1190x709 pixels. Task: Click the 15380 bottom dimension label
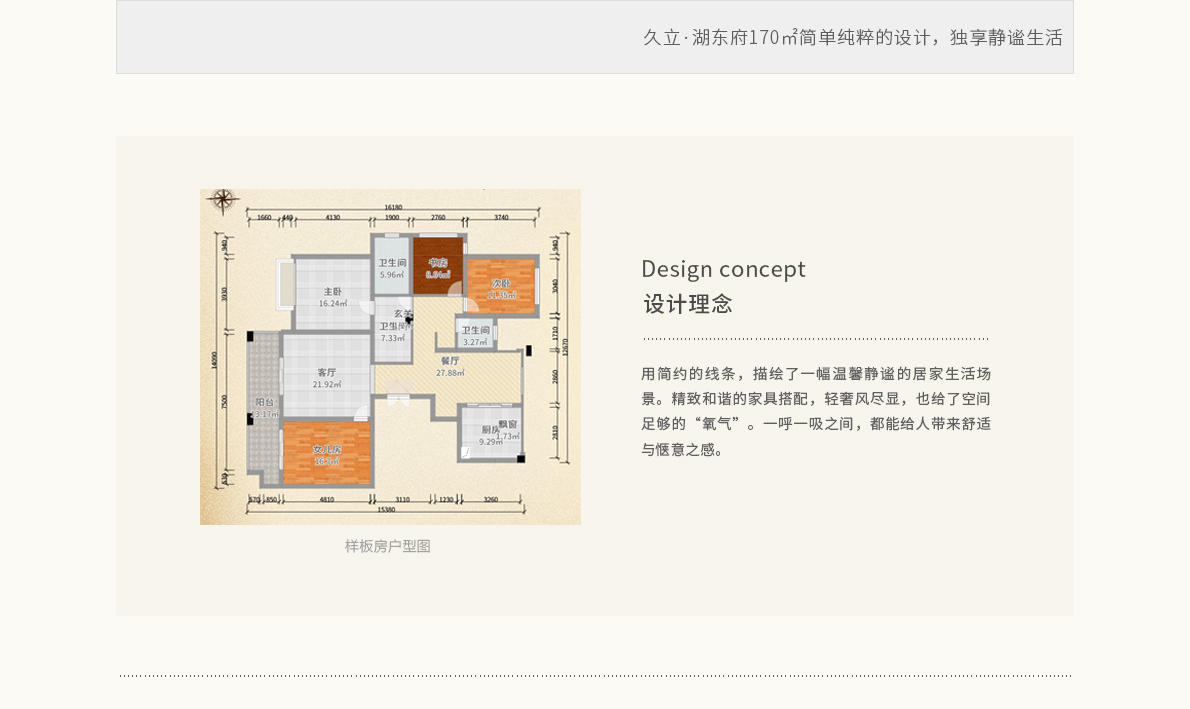point(386,509)
